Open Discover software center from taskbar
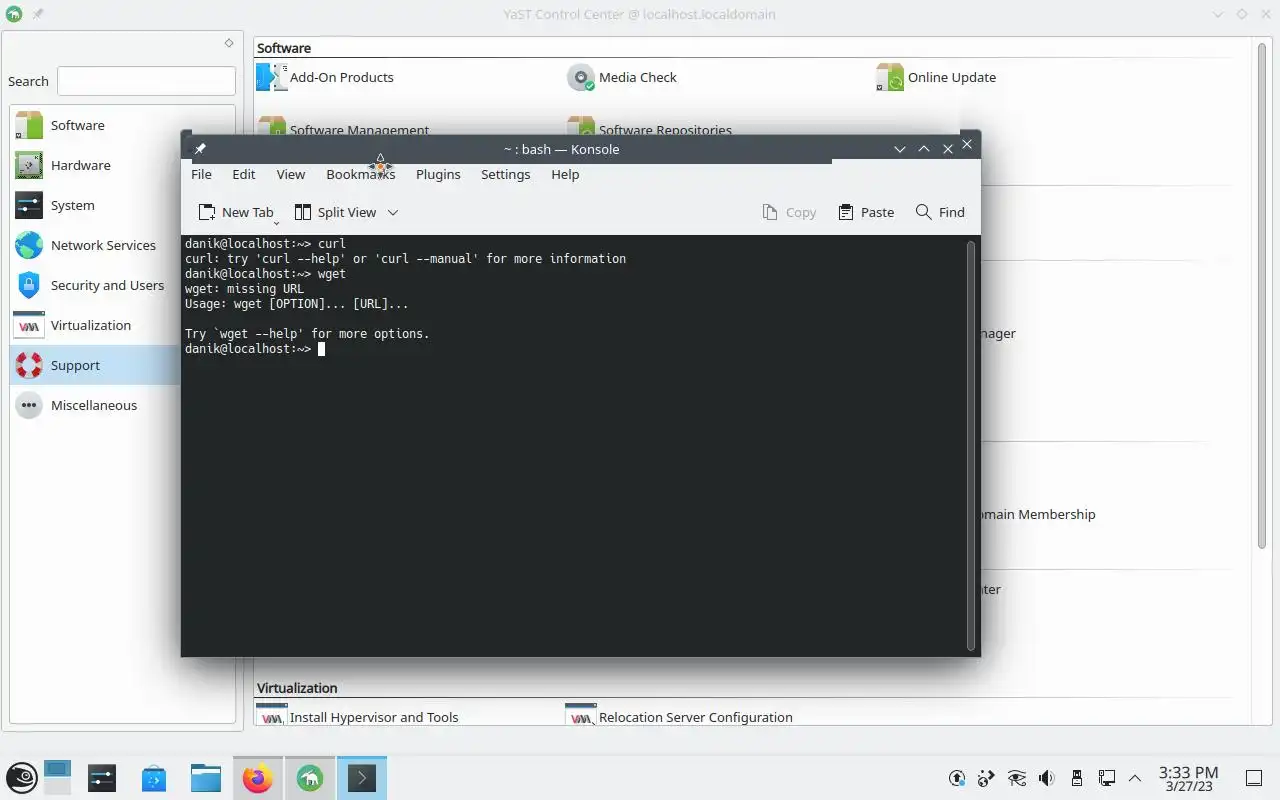This screenshot has width=1280, height=800. pos(154,778)
